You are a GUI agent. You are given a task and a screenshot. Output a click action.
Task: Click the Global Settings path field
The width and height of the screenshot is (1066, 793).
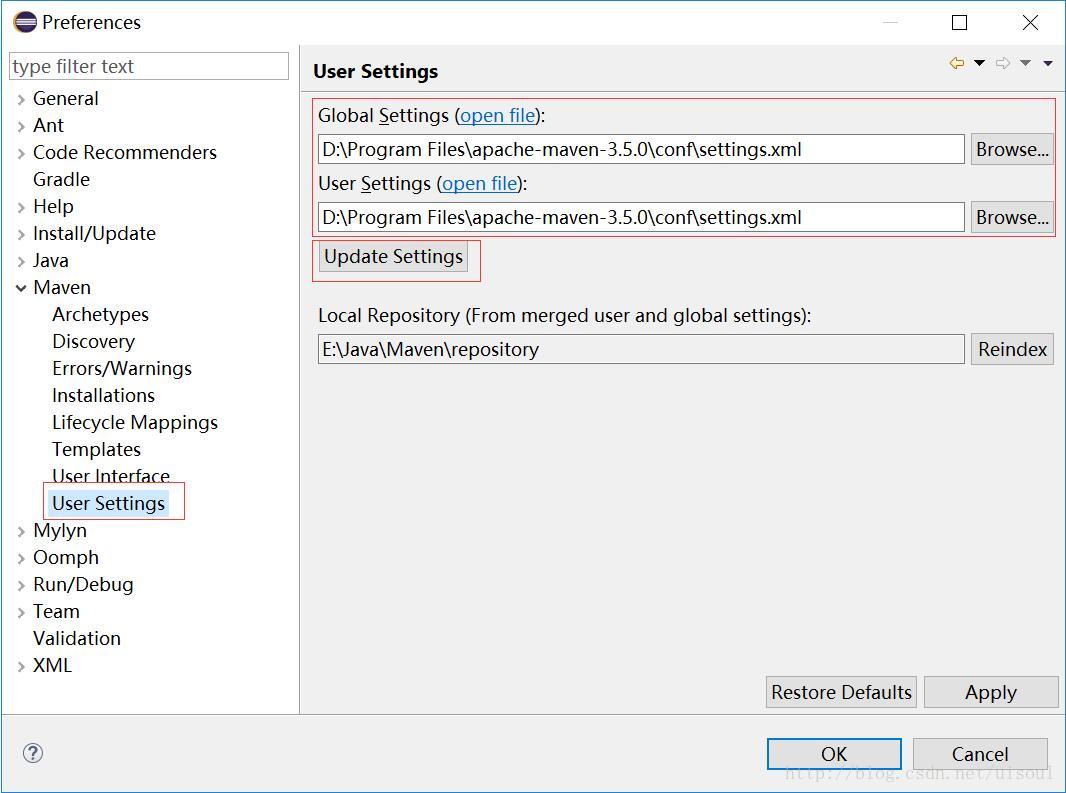(x=641, y=149)
